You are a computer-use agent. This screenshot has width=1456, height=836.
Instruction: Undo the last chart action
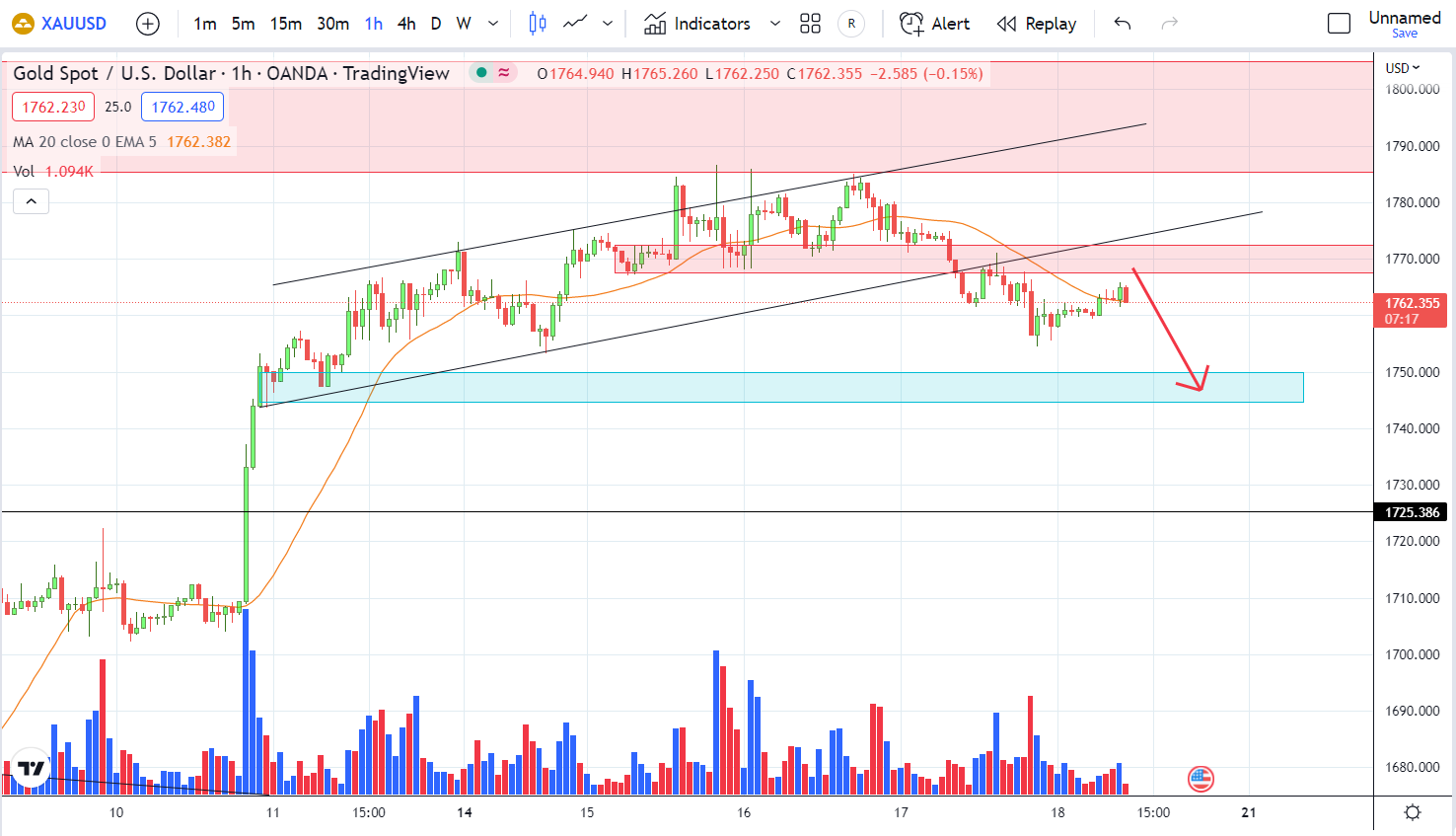pyautogui.click(x=1123, y=24)
